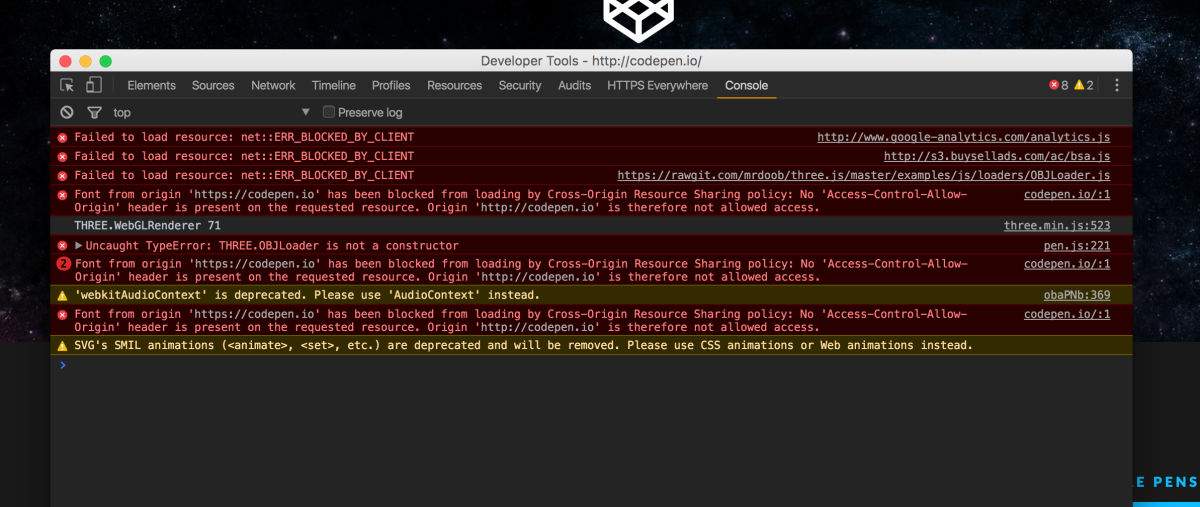Switch to the Sources tab
This screenshot has height=507, width=1200.
click(213, 86)
